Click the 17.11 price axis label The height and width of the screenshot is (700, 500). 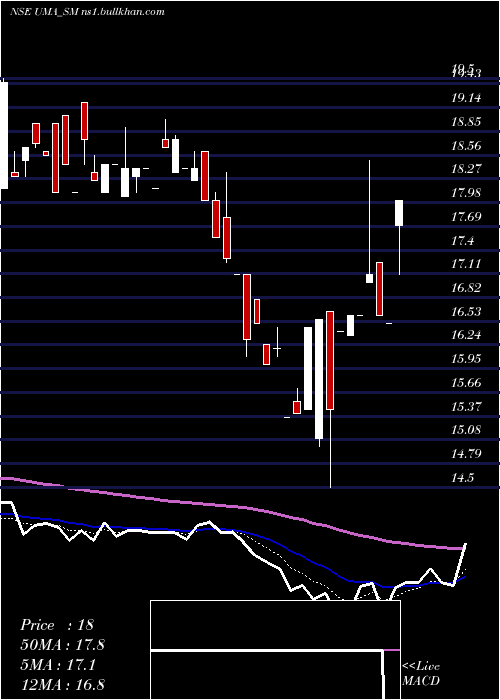(x=466, y=264)
